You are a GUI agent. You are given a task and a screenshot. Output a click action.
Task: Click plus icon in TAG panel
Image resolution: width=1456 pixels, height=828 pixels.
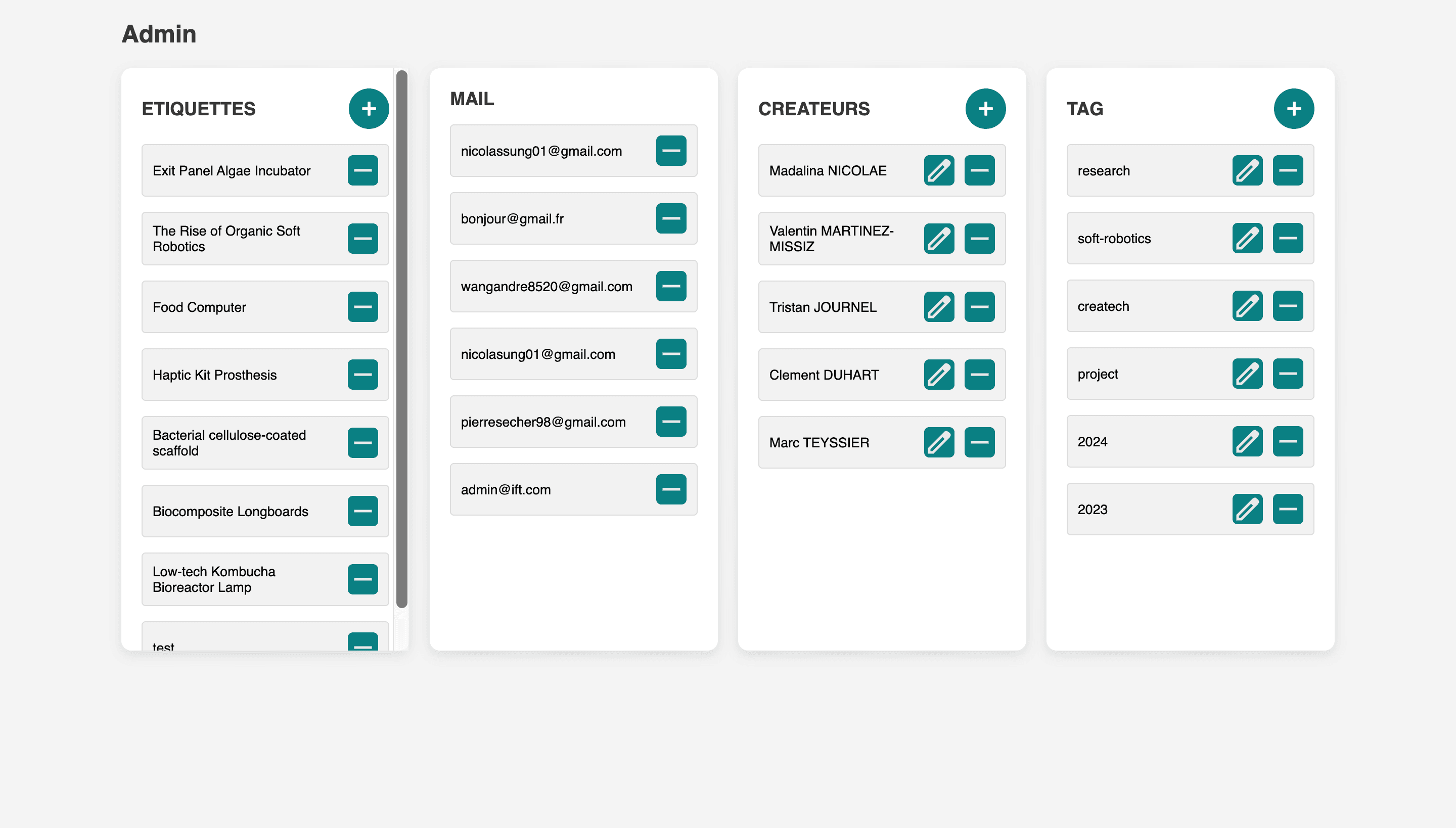(x=1293, y=109)
